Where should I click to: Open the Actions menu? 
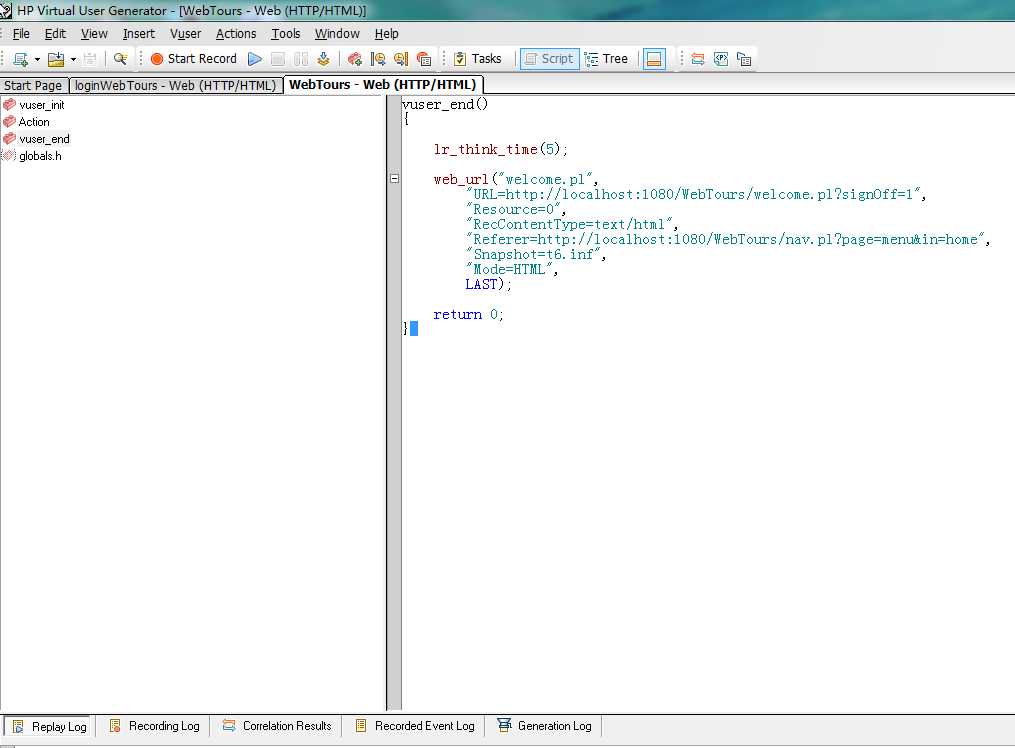[236, 34]
